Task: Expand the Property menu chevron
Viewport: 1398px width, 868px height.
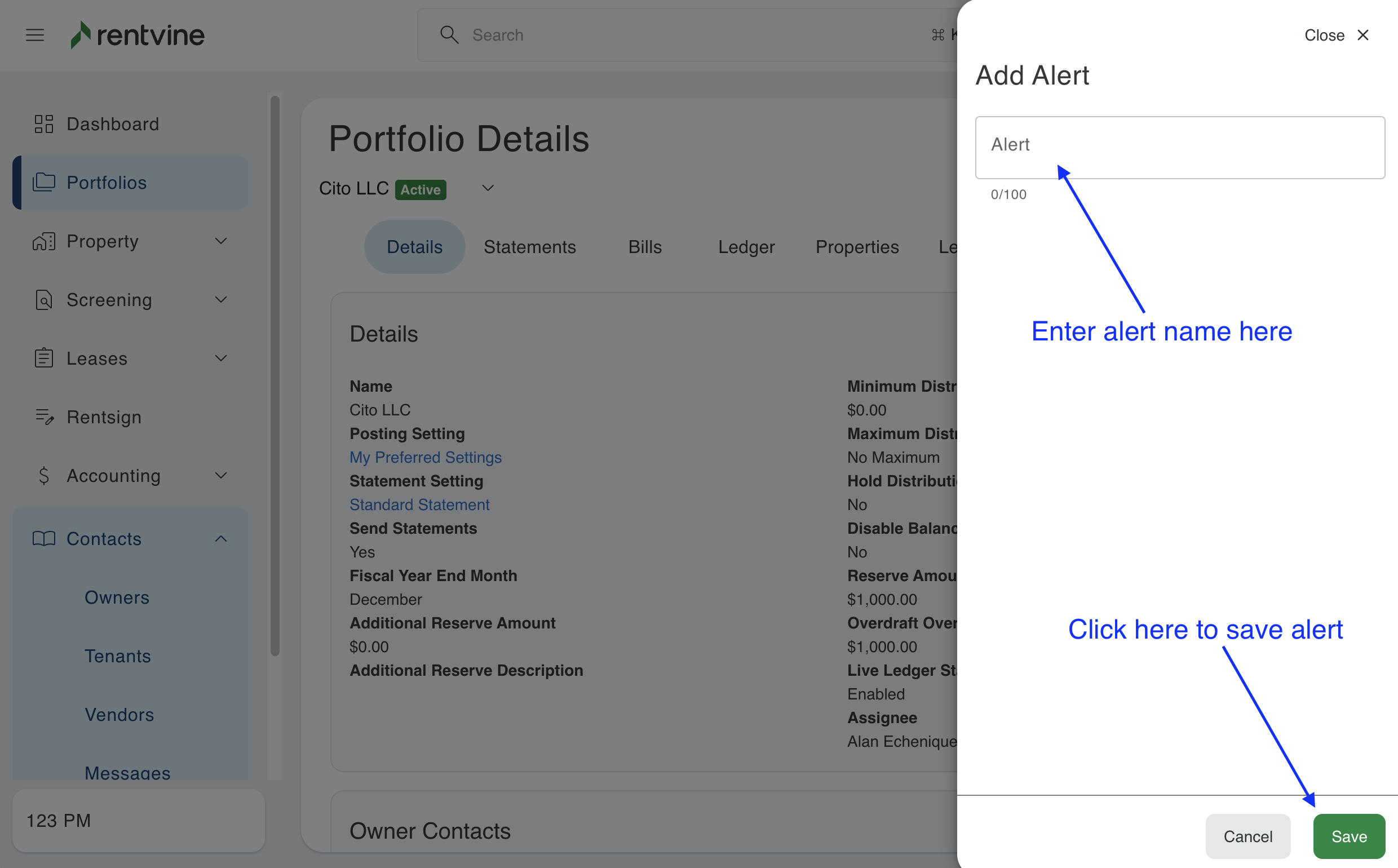Action: [x=221, y=241]
